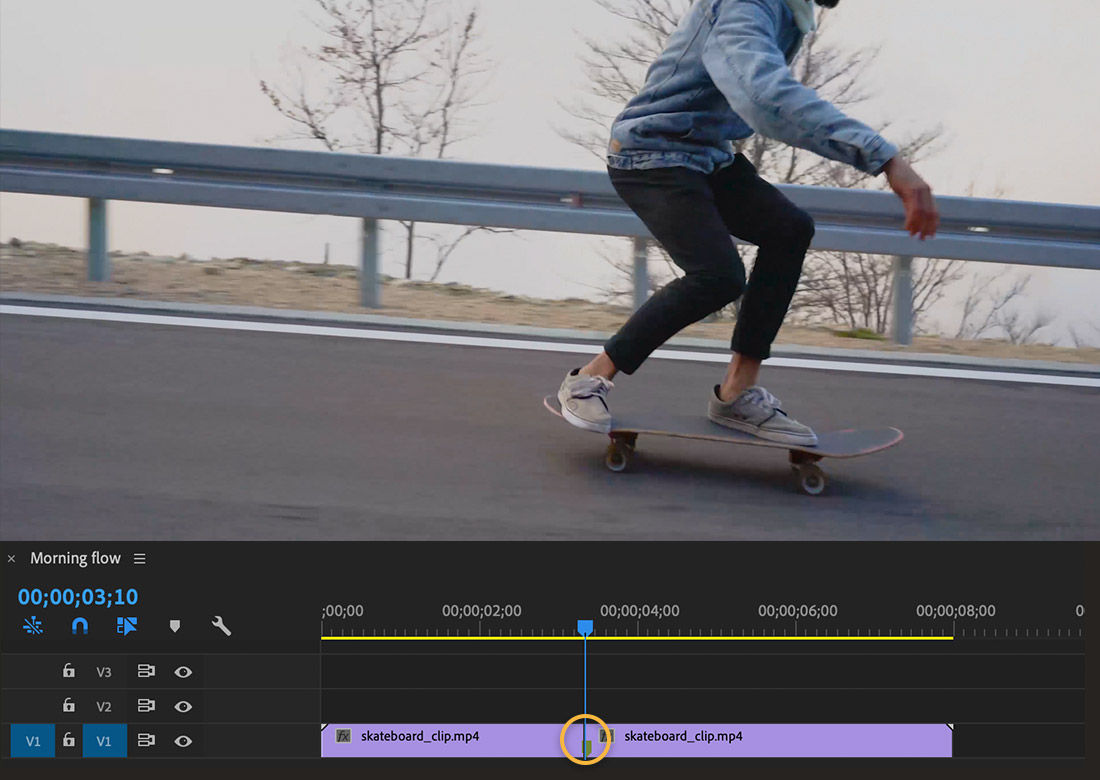Click the V1 source patching button
1100x780 pixels.
coord(31,740)
